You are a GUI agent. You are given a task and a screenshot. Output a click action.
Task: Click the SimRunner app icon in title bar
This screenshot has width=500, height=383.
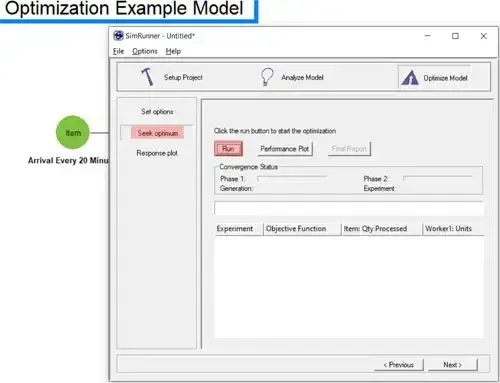coord(118,36)
